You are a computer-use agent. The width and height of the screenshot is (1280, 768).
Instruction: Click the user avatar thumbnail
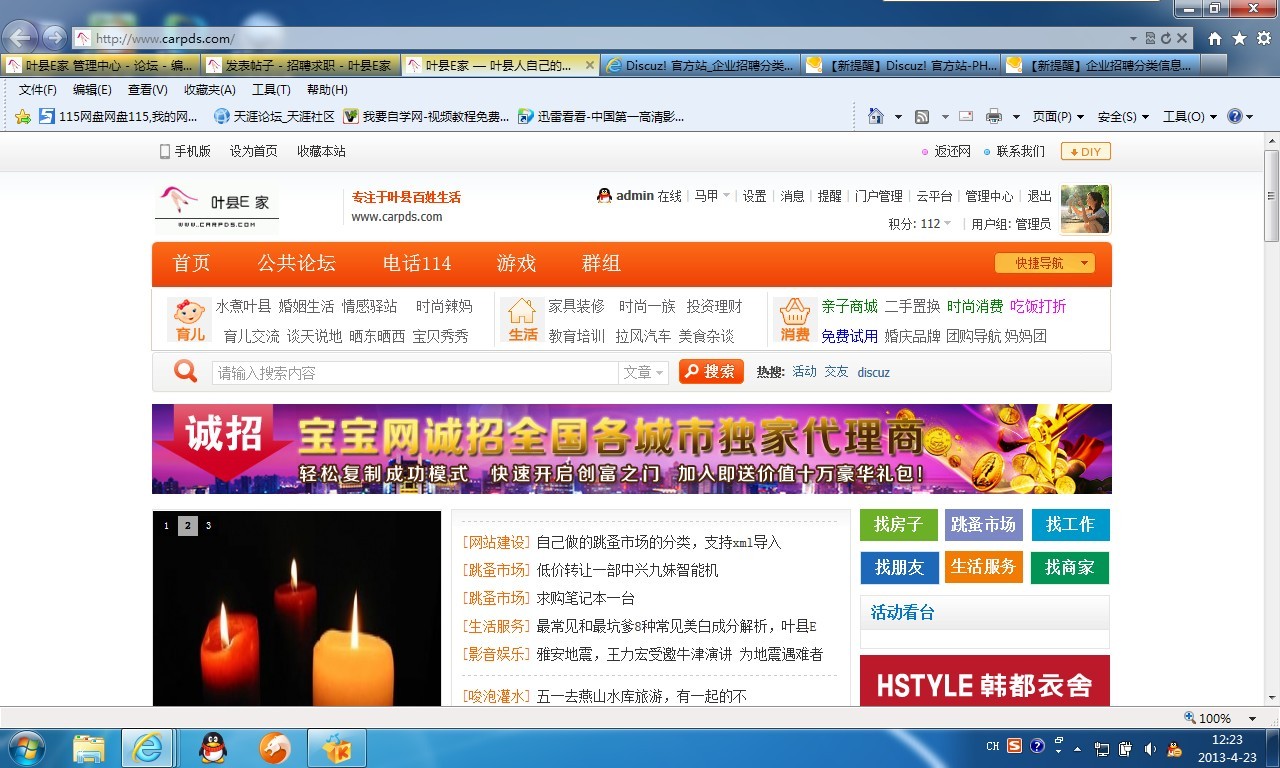click(x=1085, y=209)
